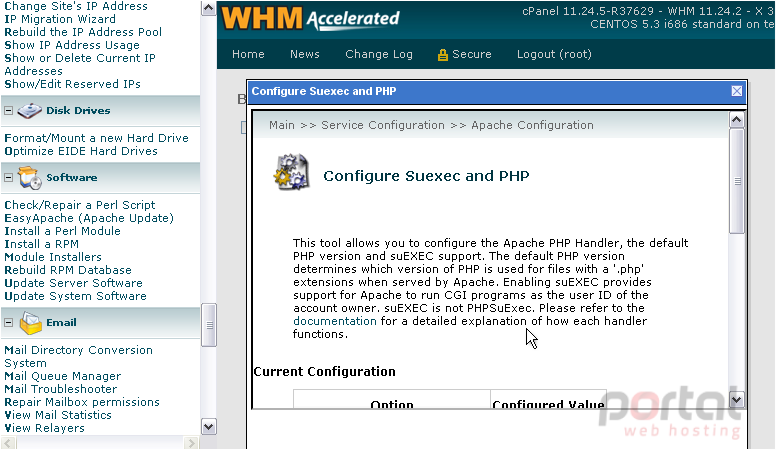This screenshot has width=776, height=450.
Task: Open Install a Perl Module
Action: [x=62, y=231]
